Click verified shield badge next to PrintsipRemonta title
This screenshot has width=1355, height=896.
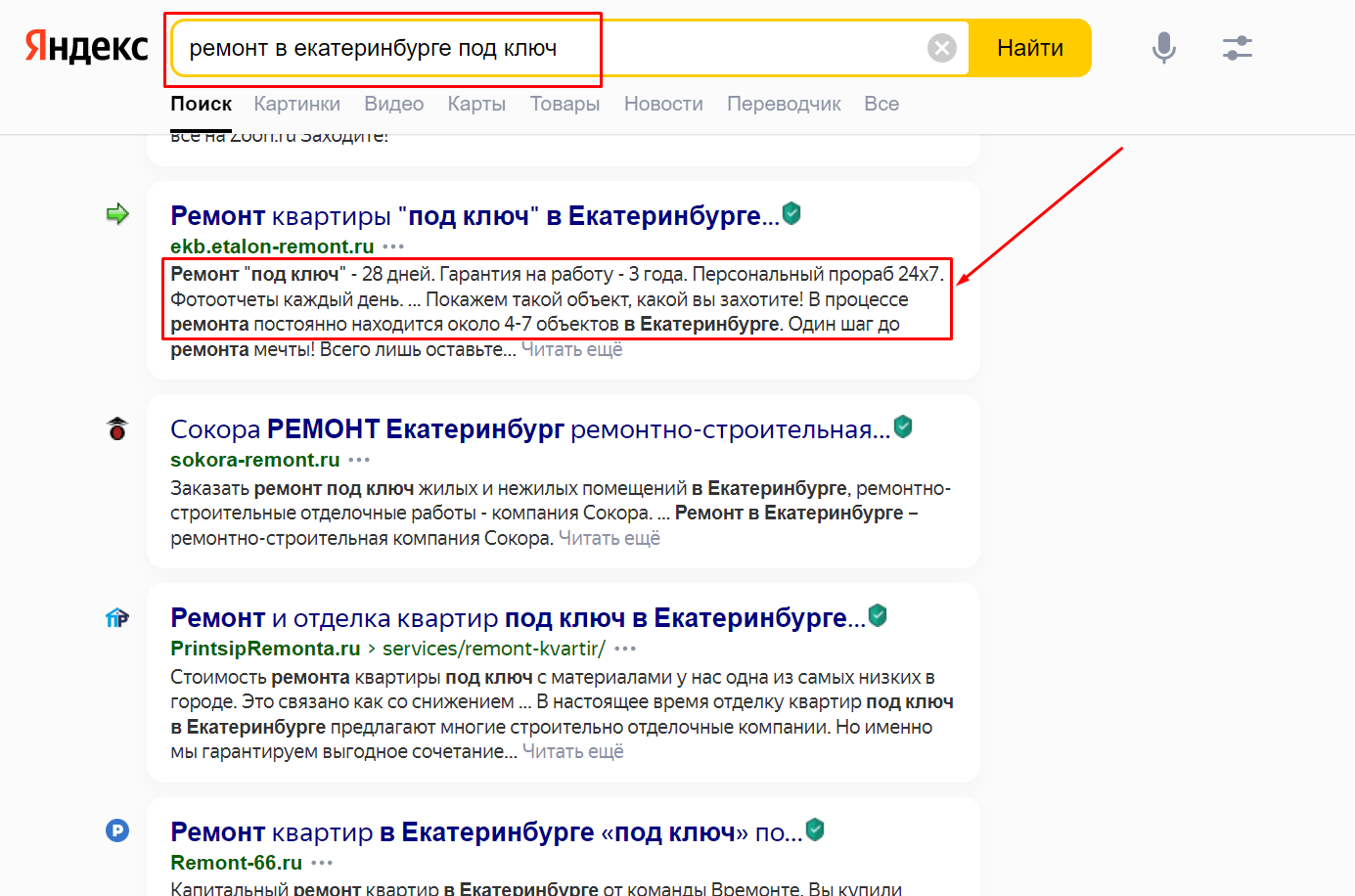[x=878, y=615]
